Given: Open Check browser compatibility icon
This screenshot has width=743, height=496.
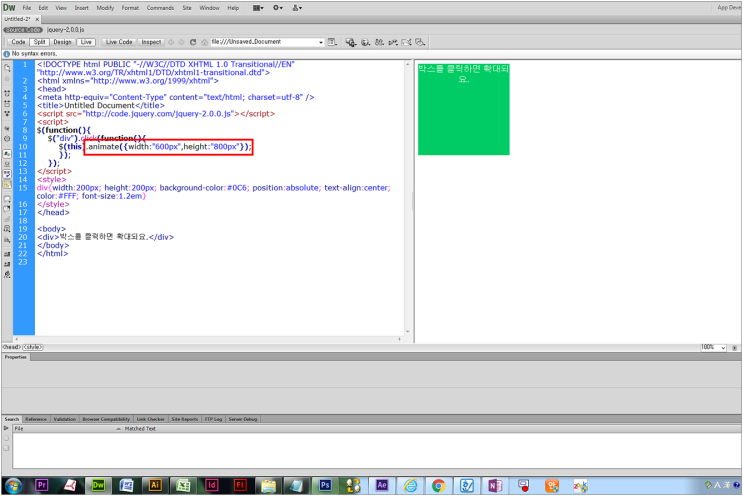Looking at the screenshot, I should point(407,43).
